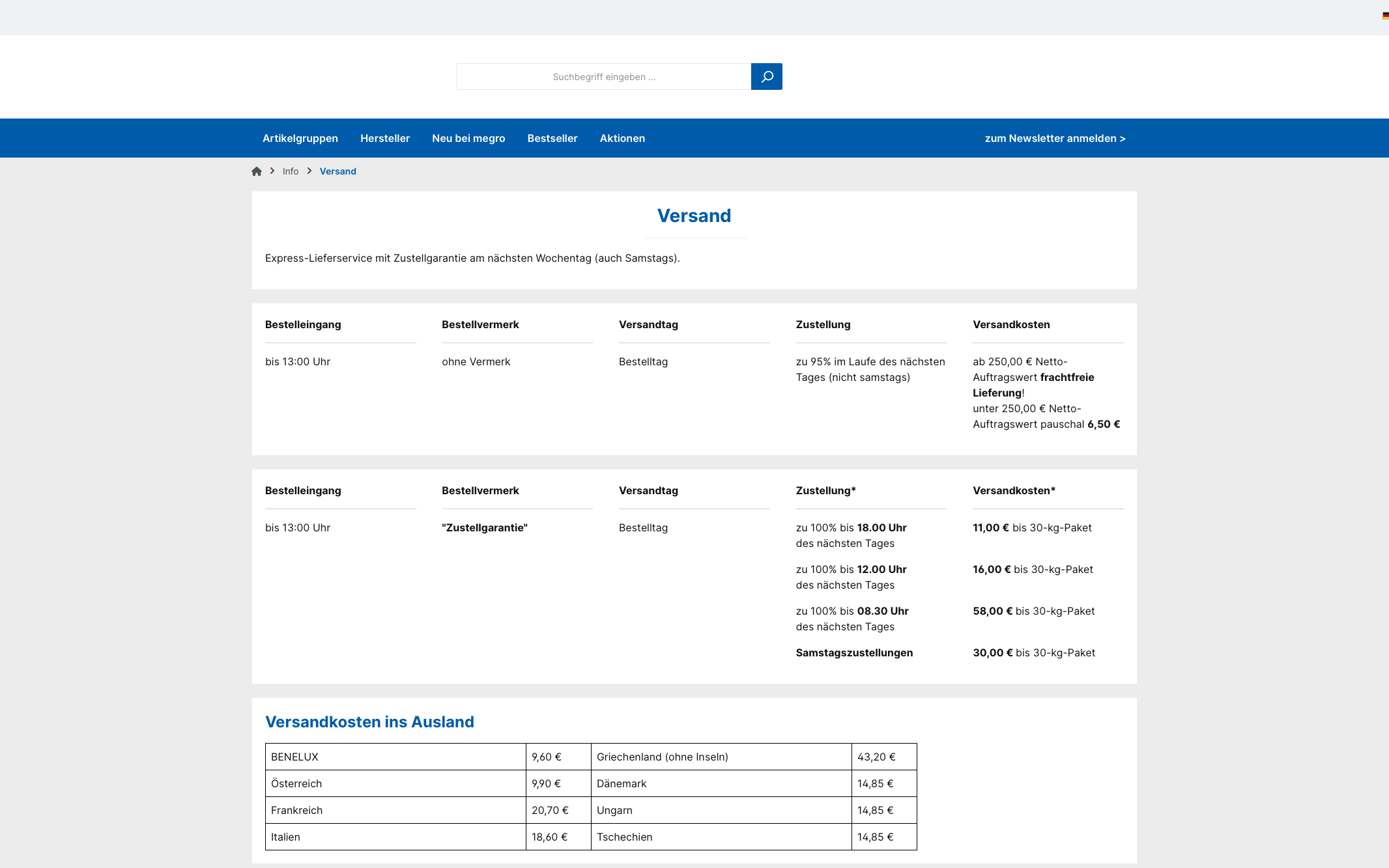Click the Versand breadcrumb link

337,171
